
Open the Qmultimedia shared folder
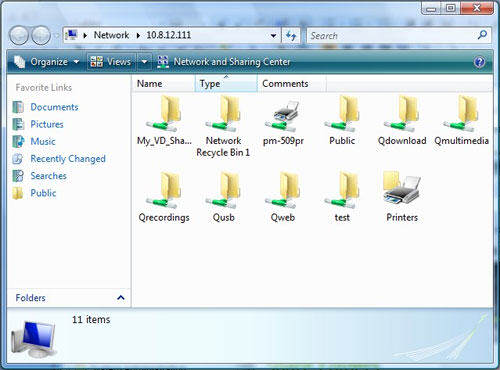tap(462, 121)
